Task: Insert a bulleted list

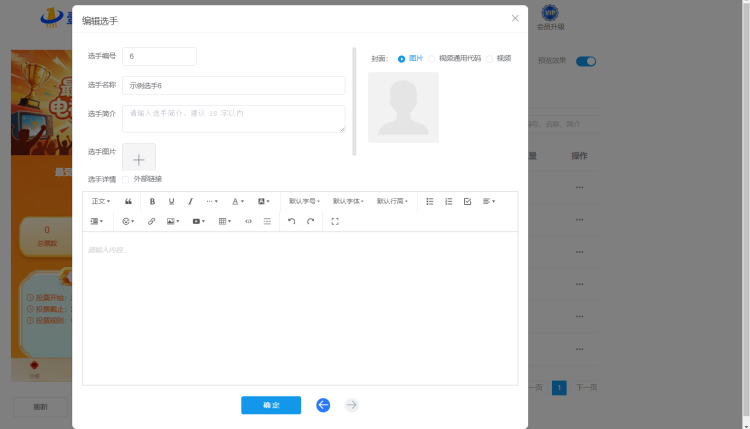Action: pos(430,201)
